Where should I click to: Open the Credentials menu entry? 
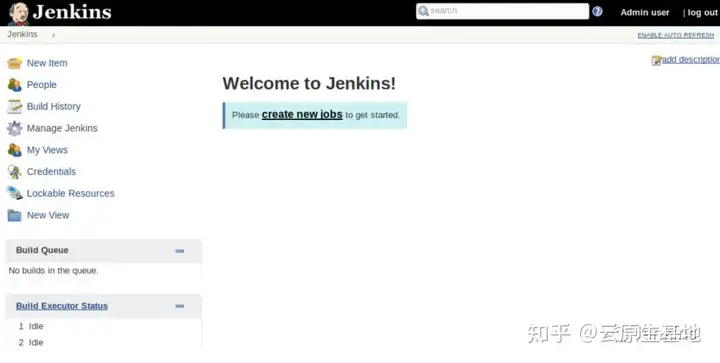click(x=51, y=172)
